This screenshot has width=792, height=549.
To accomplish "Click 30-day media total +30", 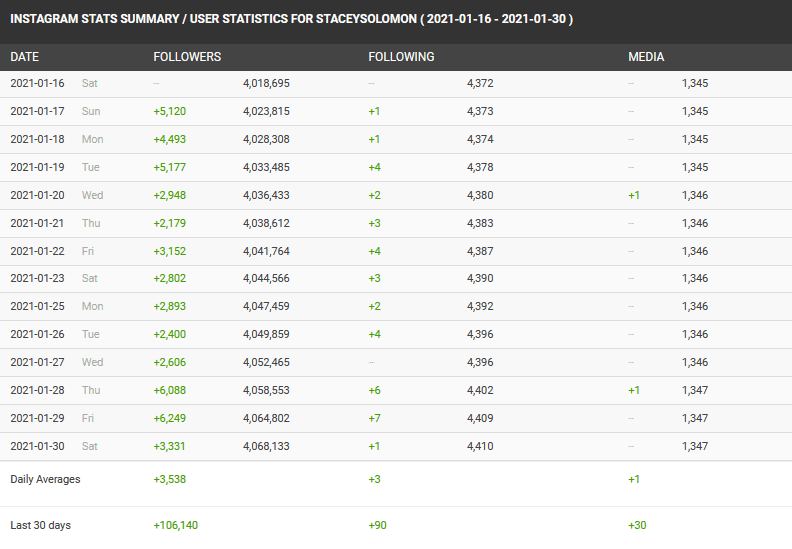I will 637,525.
